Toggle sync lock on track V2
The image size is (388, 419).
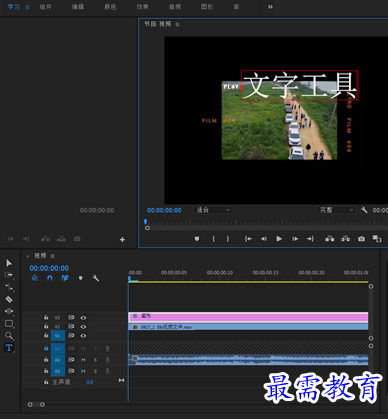click(71, 327)
